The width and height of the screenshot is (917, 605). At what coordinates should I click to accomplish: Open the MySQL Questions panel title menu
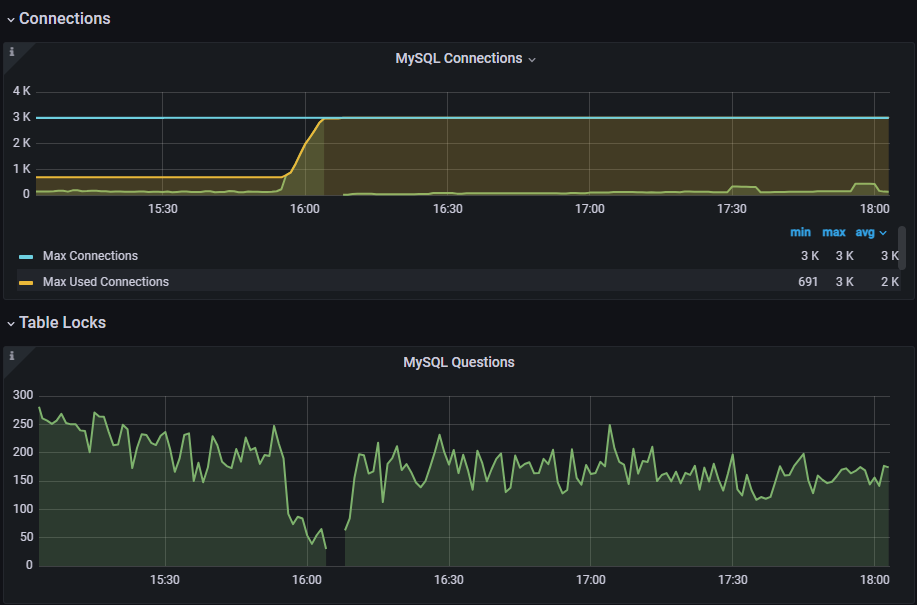[458, 362]
